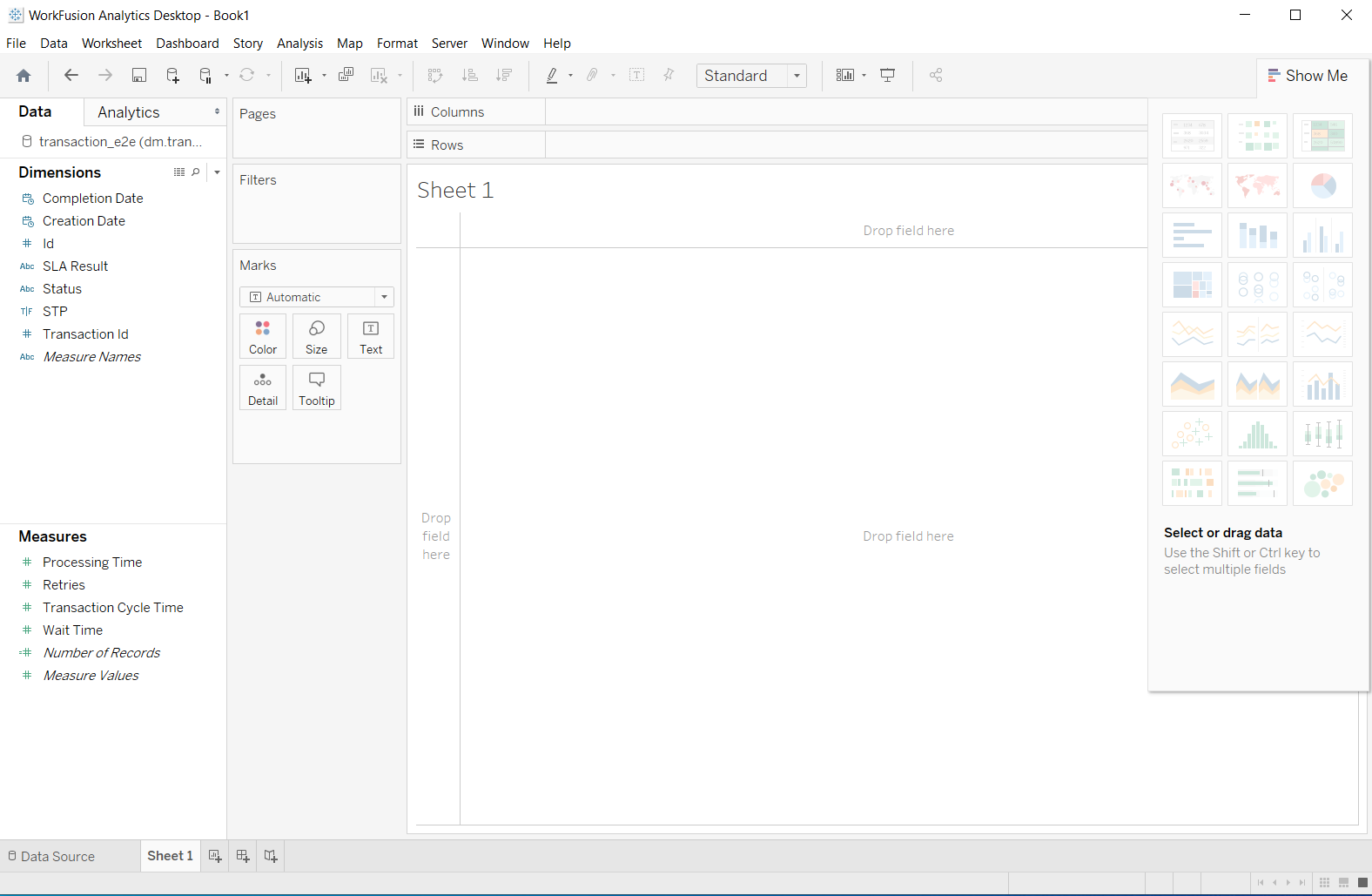Select the transaction_e2e data source
This screenshot has height=896, width=1372.
click(x=111, y=142)
